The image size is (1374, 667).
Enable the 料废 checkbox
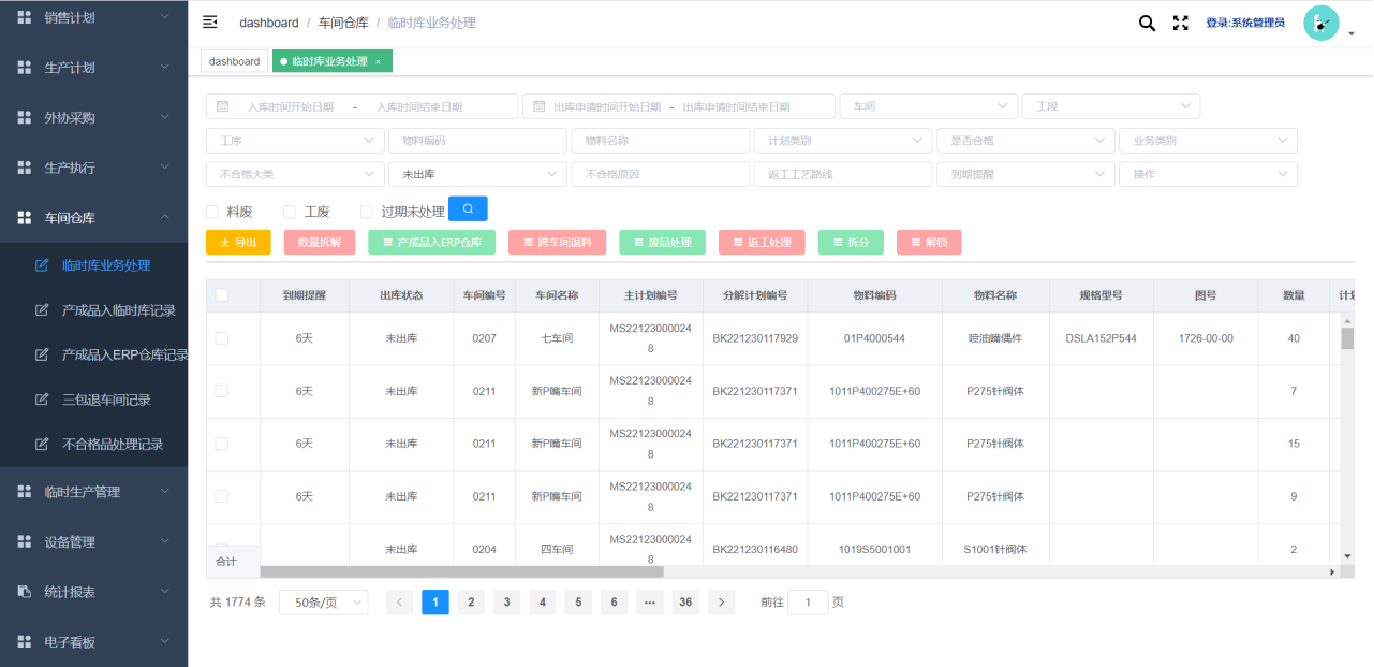click(212, 212)
